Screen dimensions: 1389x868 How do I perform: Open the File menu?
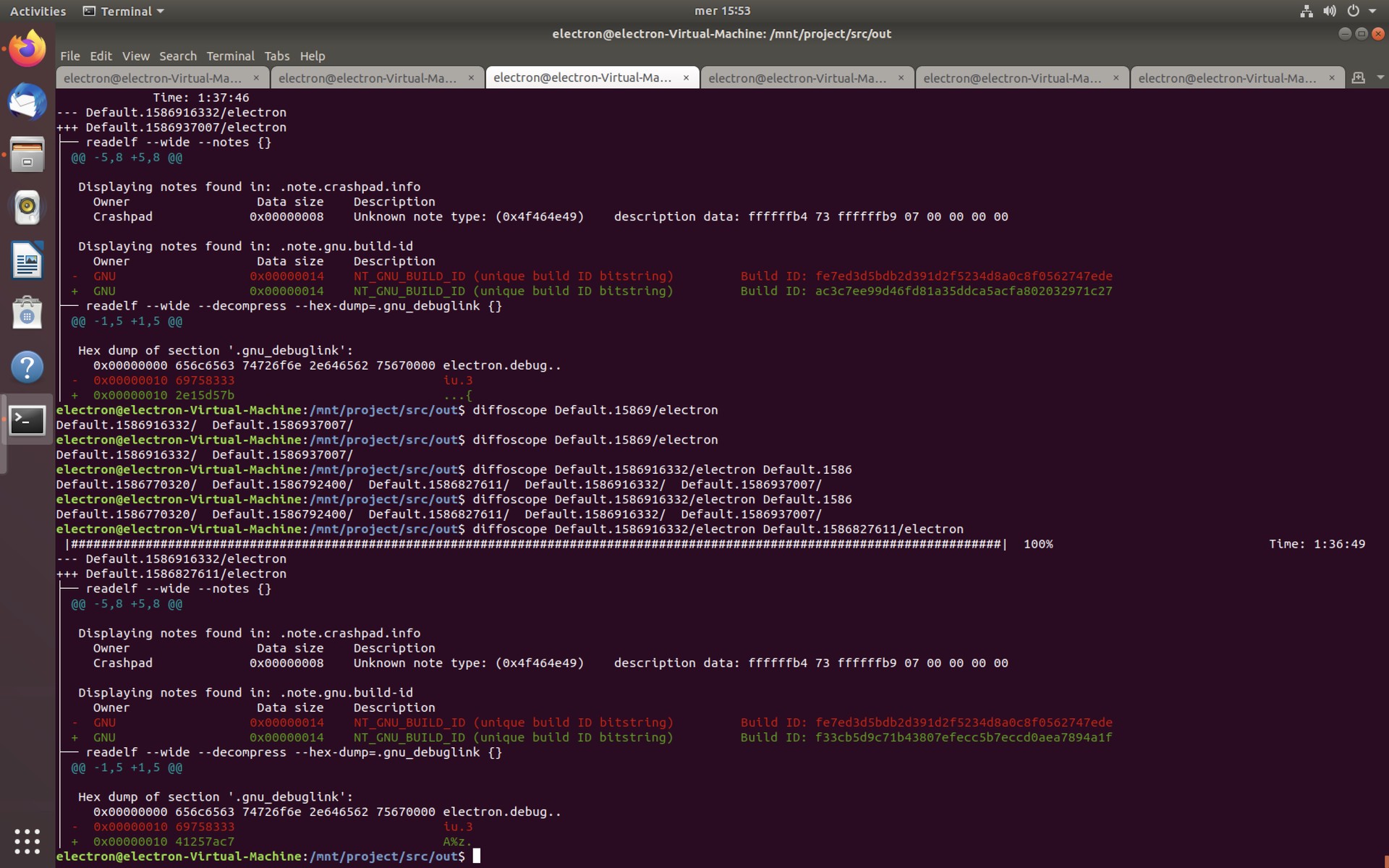70,56
